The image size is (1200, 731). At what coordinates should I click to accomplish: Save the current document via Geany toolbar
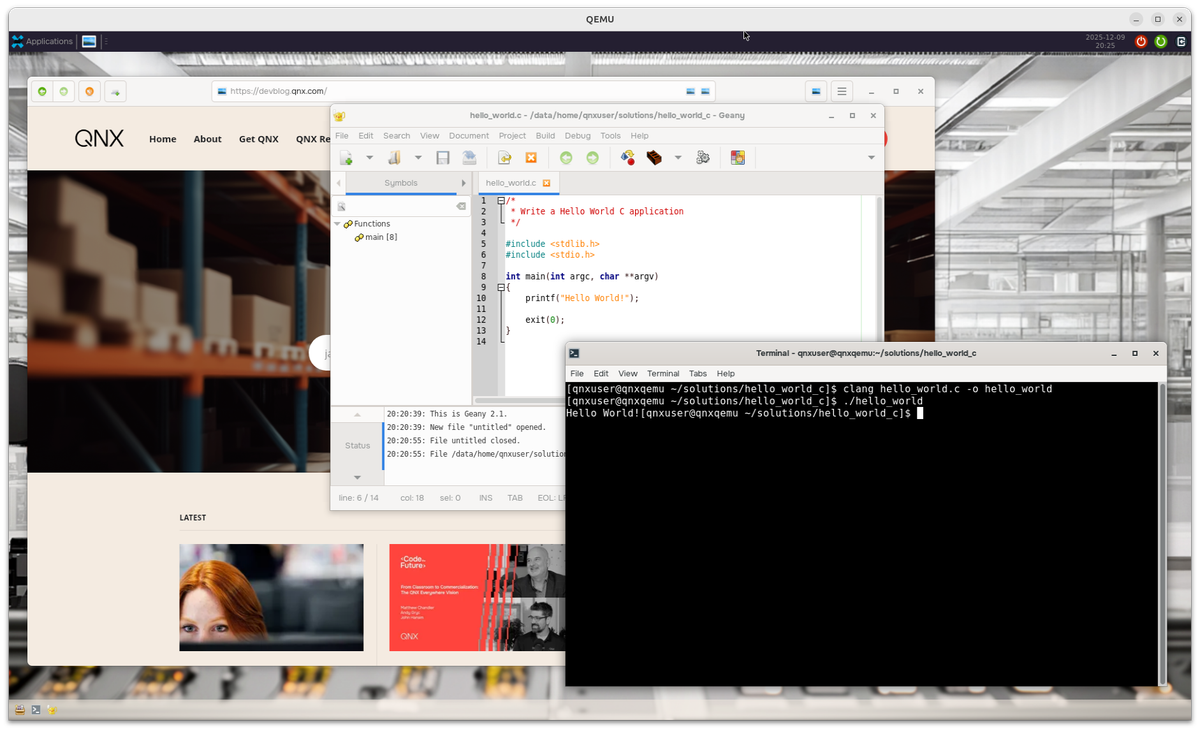(442, 157)
